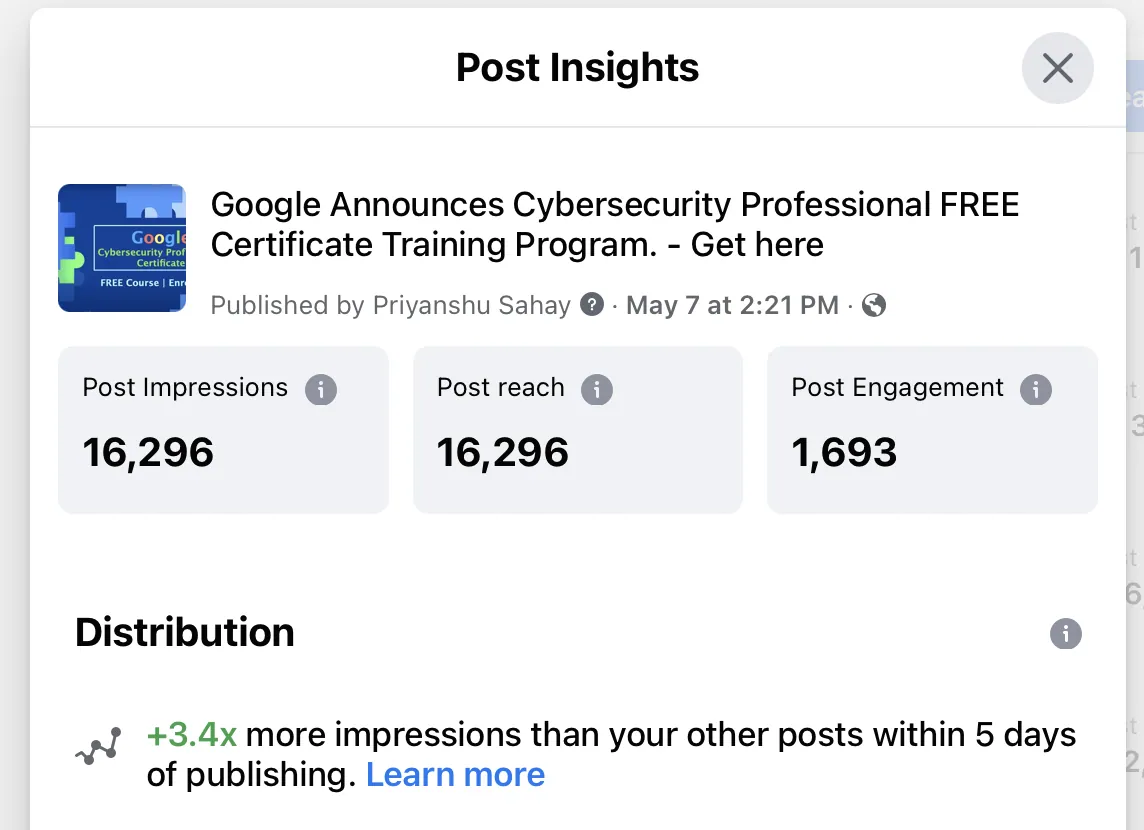Image resolution: width=1144 pixels, height=830 pixels.
Task: Click the globe public audience icon
Action: (874, 305)
